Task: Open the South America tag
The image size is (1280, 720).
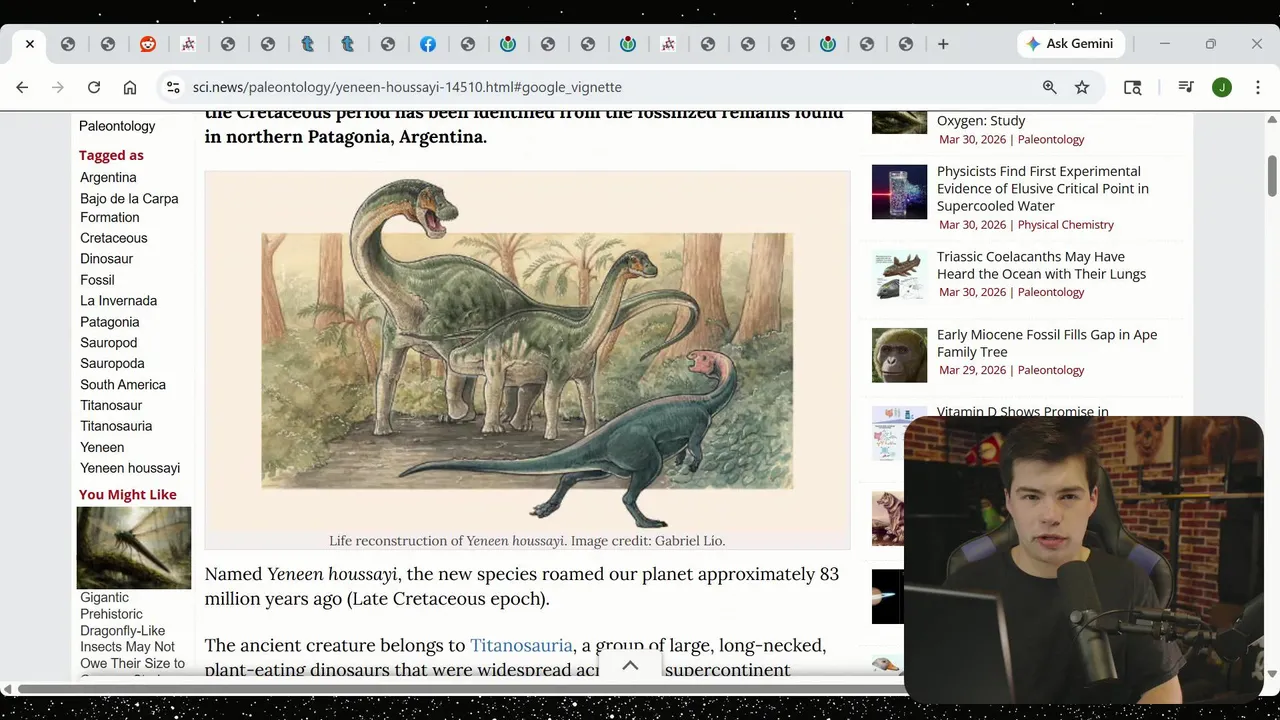Action: [x=123, y=385]
